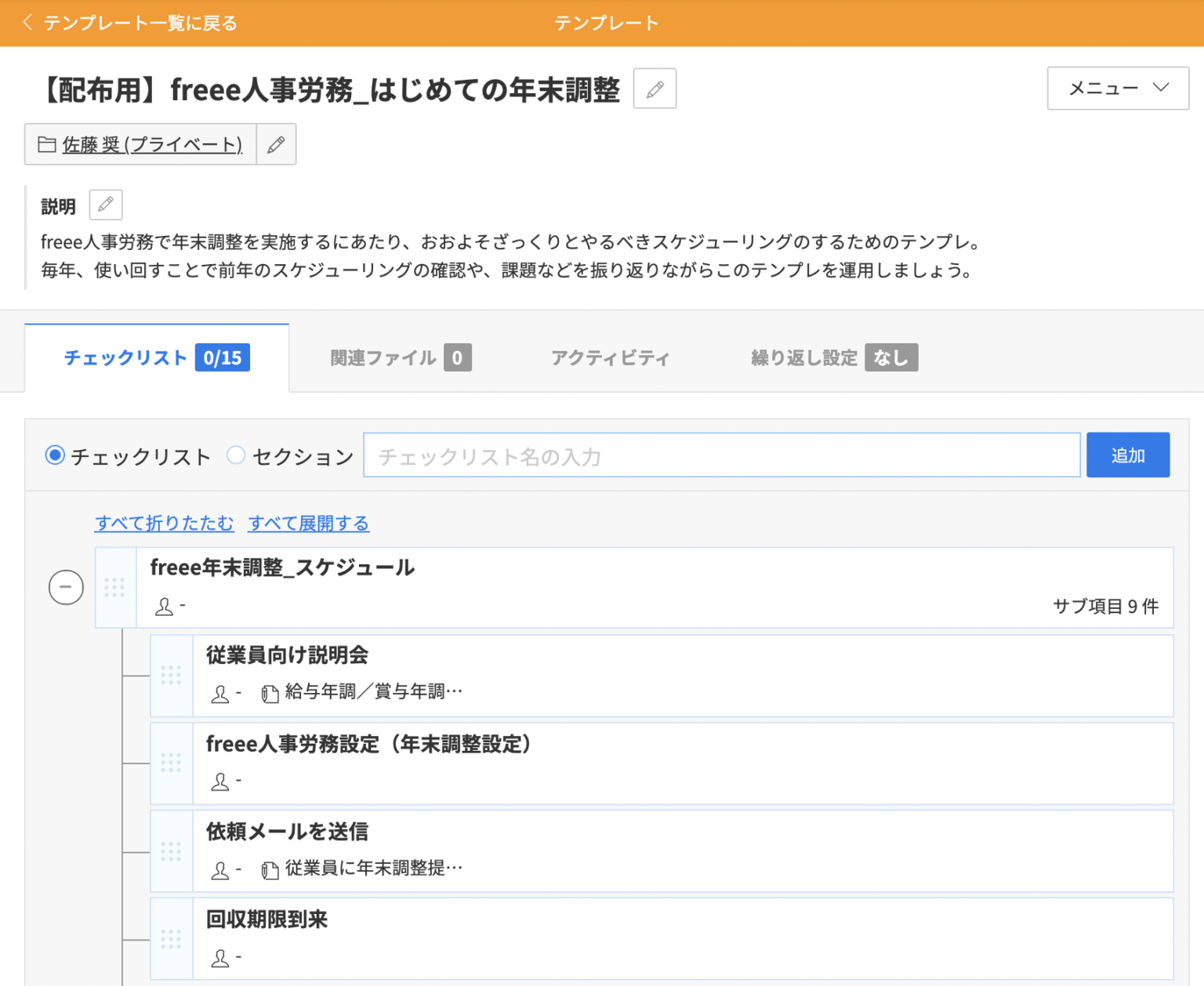Screen dimensions: 1204x986
Task: Click the assignee icon in 依頼メールを送信
Action: pyautogui.click(x=220, y=870)
